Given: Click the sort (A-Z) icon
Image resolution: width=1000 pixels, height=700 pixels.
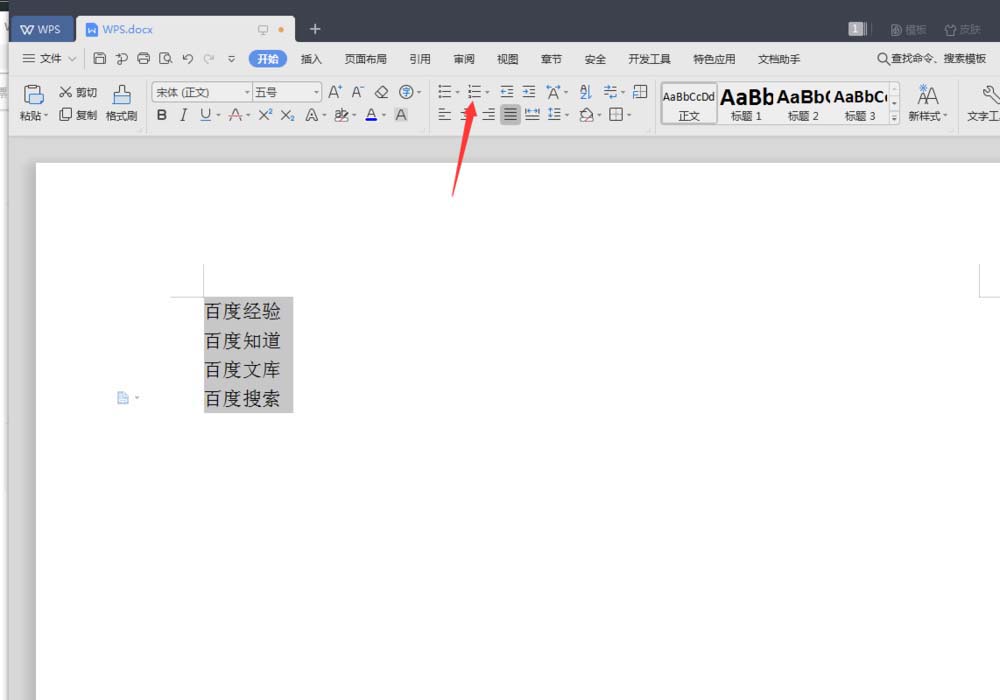Looking at the screenshot, I should [x=588, y=92].
